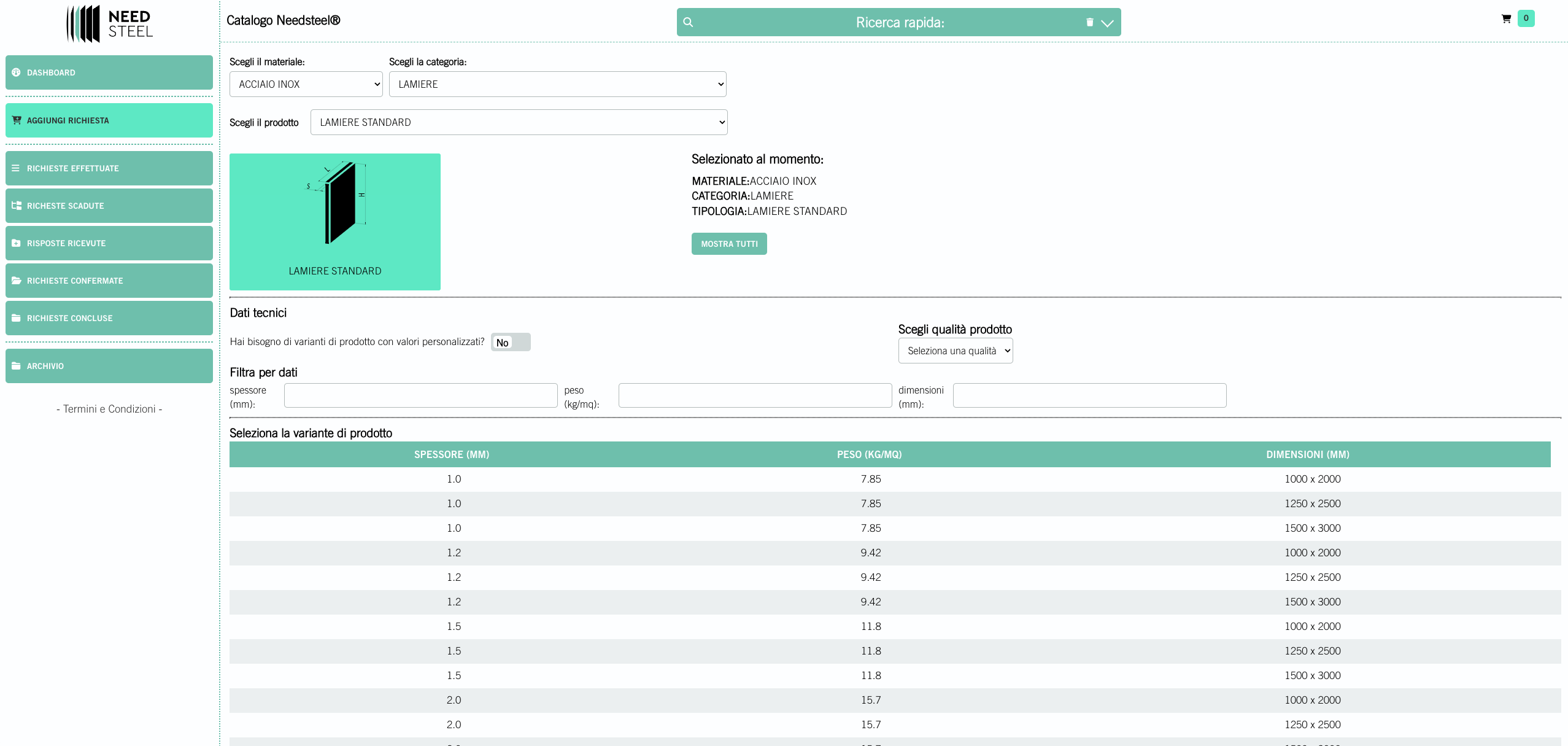
Task: Click the cart count badge
Action: tap(1526, 18)
